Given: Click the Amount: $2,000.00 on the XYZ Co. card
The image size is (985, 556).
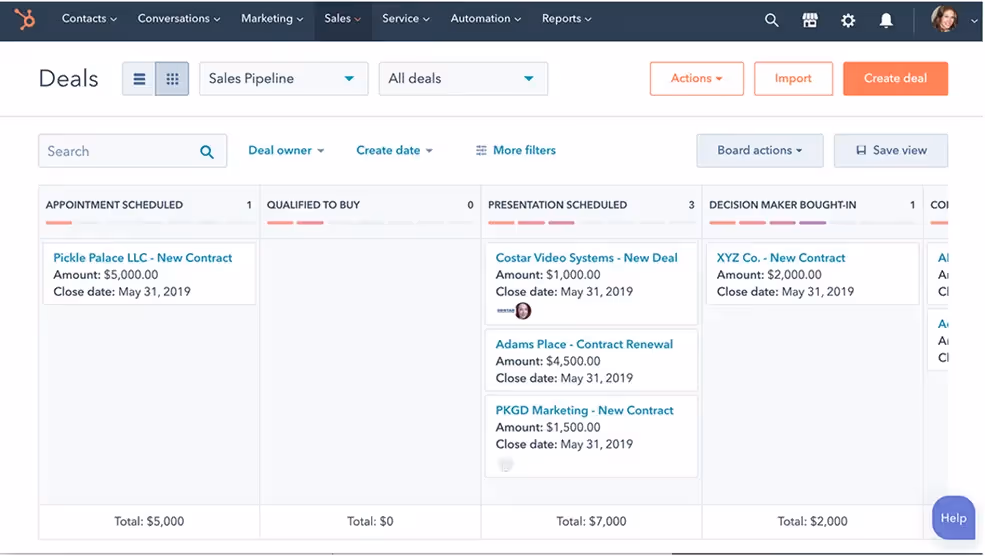Looking at the screenshot, I should (769, 275).
